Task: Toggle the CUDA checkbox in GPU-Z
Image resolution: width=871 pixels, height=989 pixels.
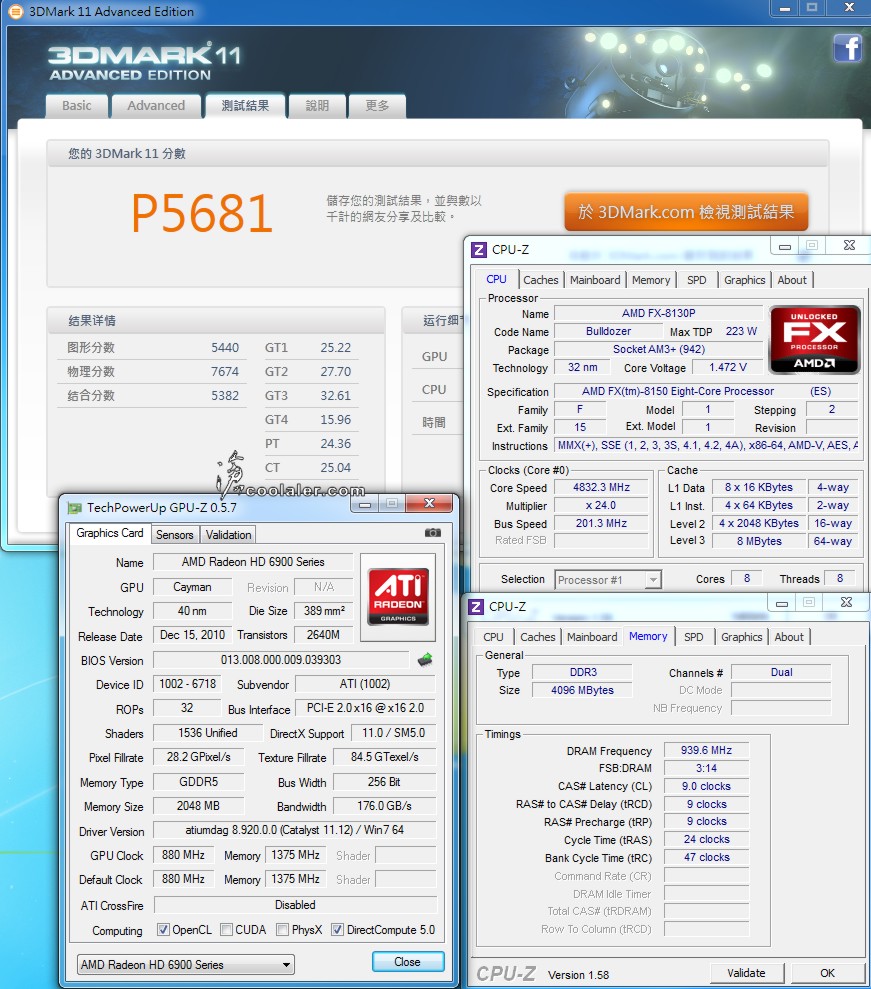Action: pos(226,930)
